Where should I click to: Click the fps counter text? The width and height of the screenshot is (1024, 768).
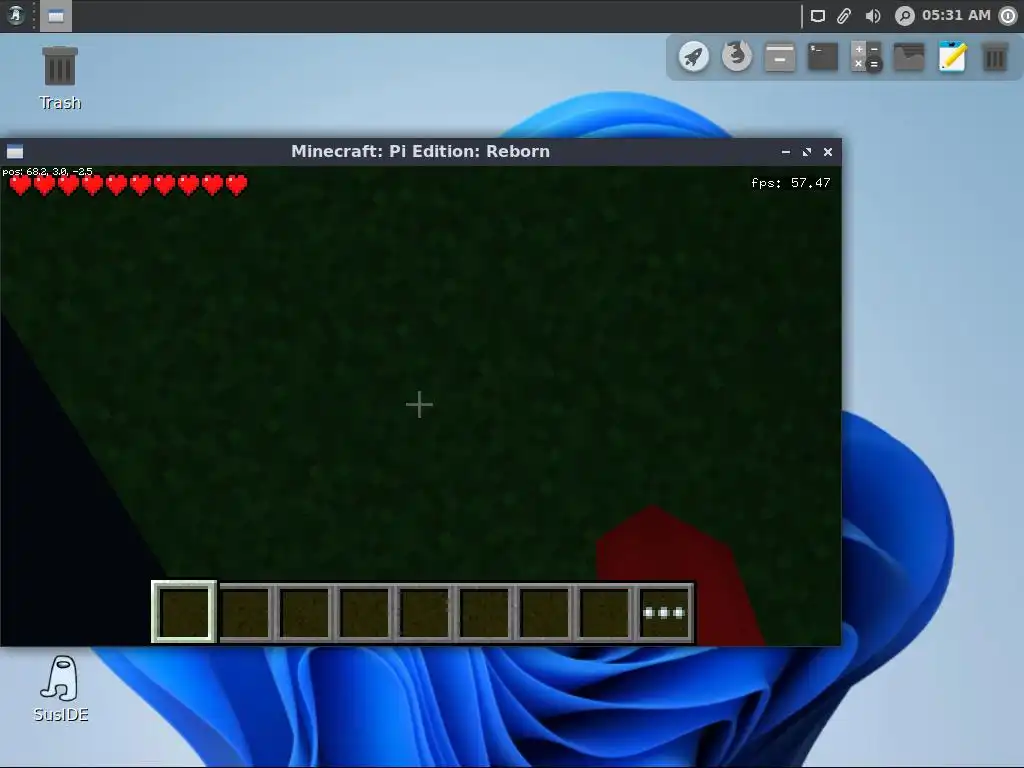[791, 183]
